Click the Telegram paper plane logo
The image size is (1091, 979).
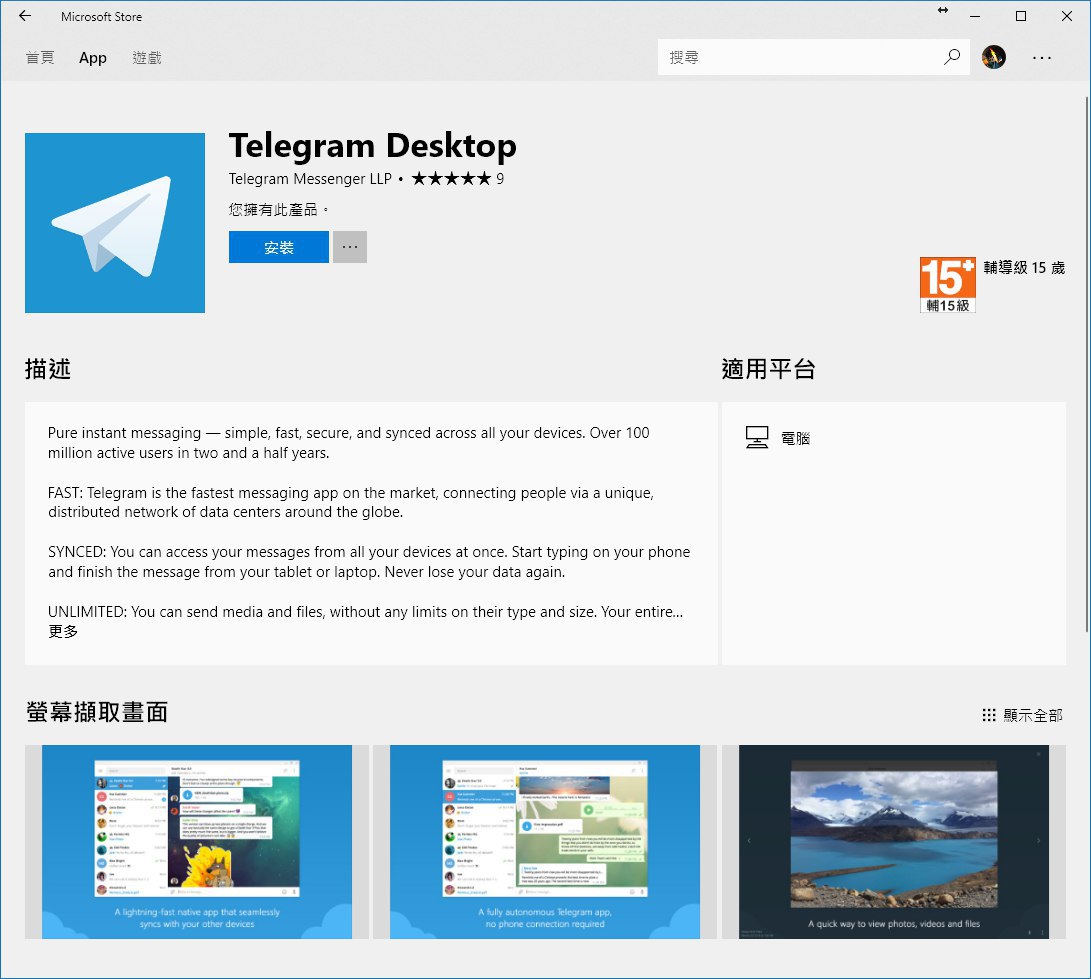click(115, 223)
